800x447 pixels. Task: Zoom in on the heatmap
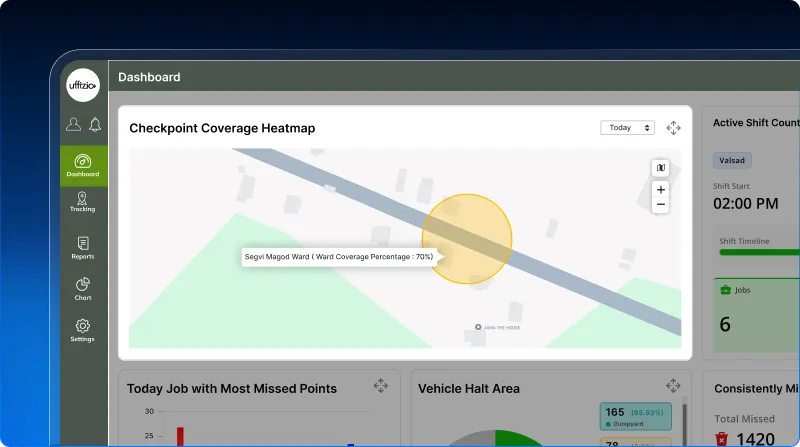tap(661, 190)
